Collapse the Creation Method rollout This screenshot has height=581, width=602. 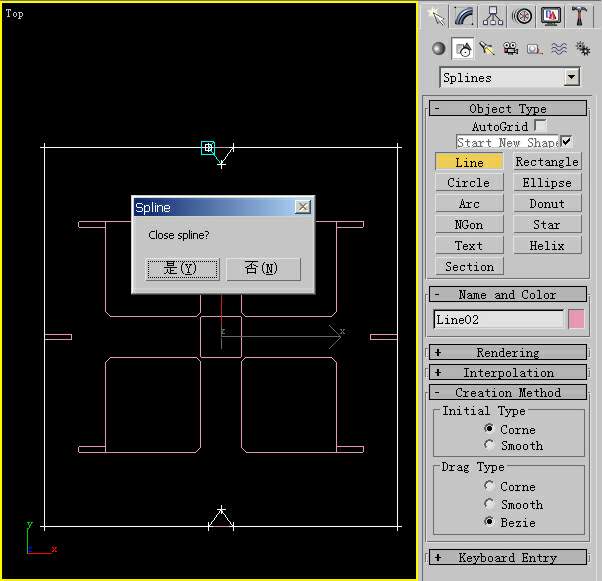[508, 392]
